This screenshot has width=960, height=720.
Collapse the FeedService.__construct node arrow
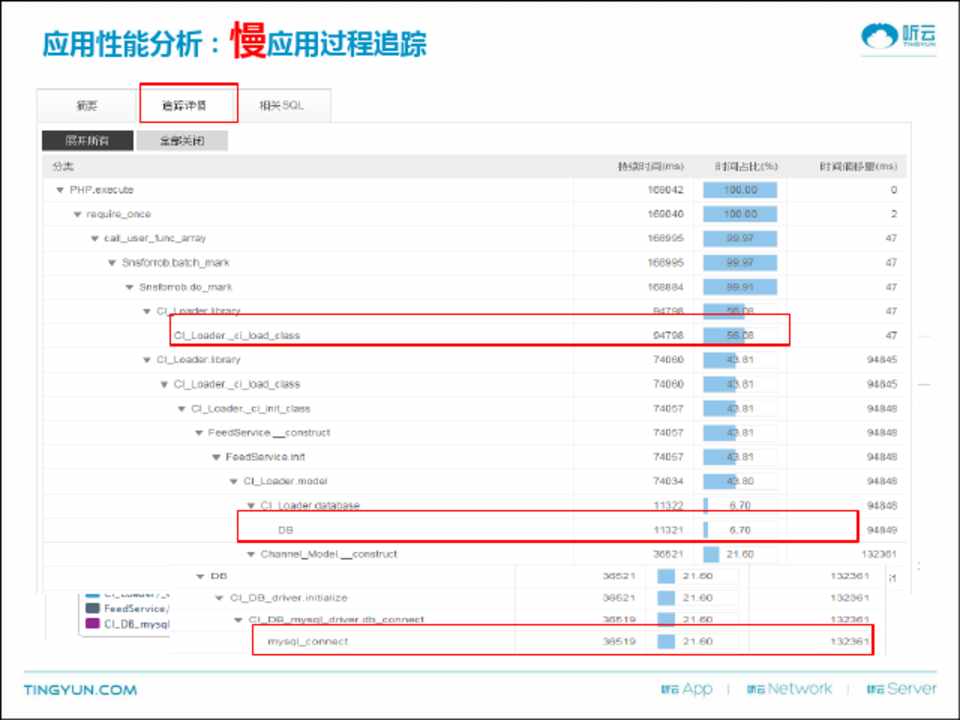click(198, 433)
